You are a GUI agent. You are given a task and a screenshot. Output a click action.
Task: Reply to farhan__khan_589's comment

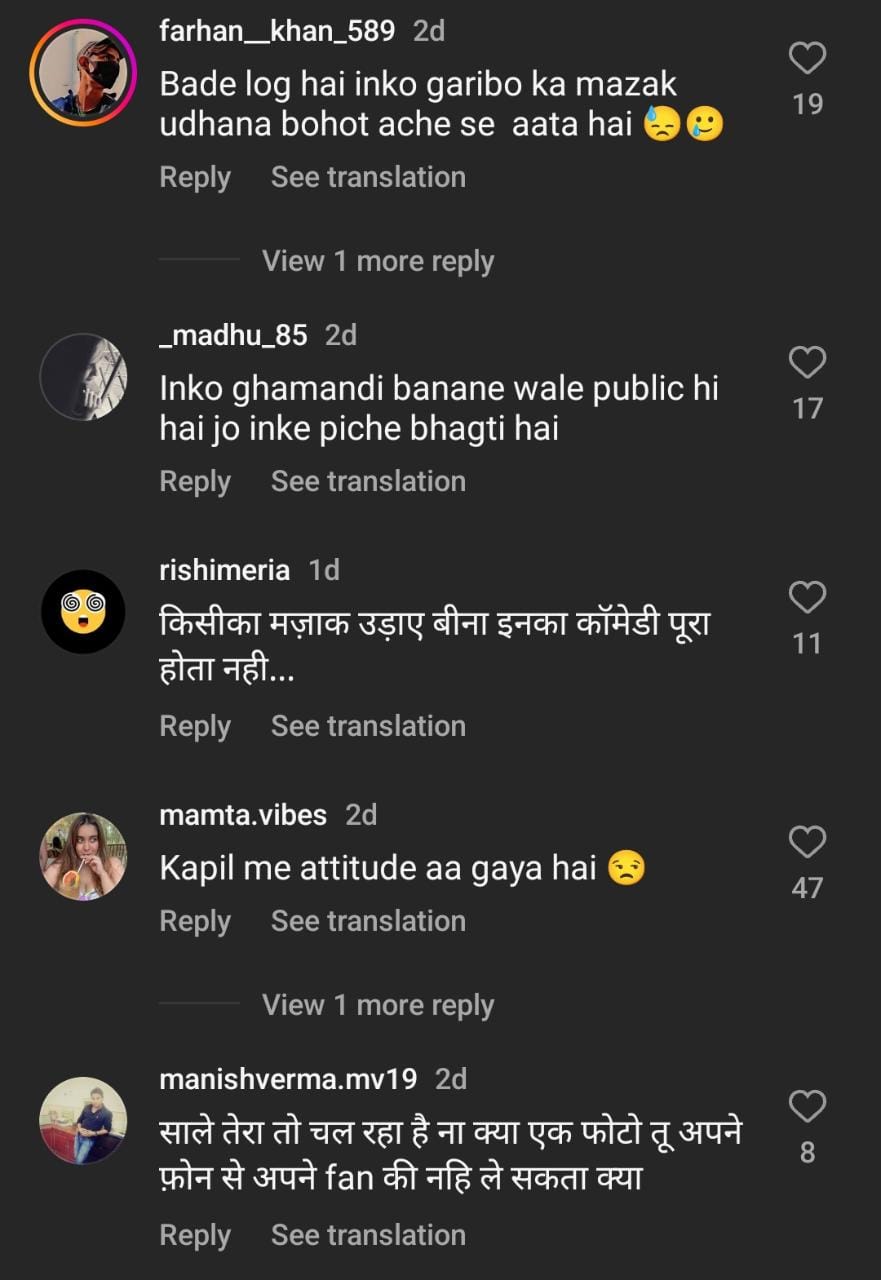195,177
